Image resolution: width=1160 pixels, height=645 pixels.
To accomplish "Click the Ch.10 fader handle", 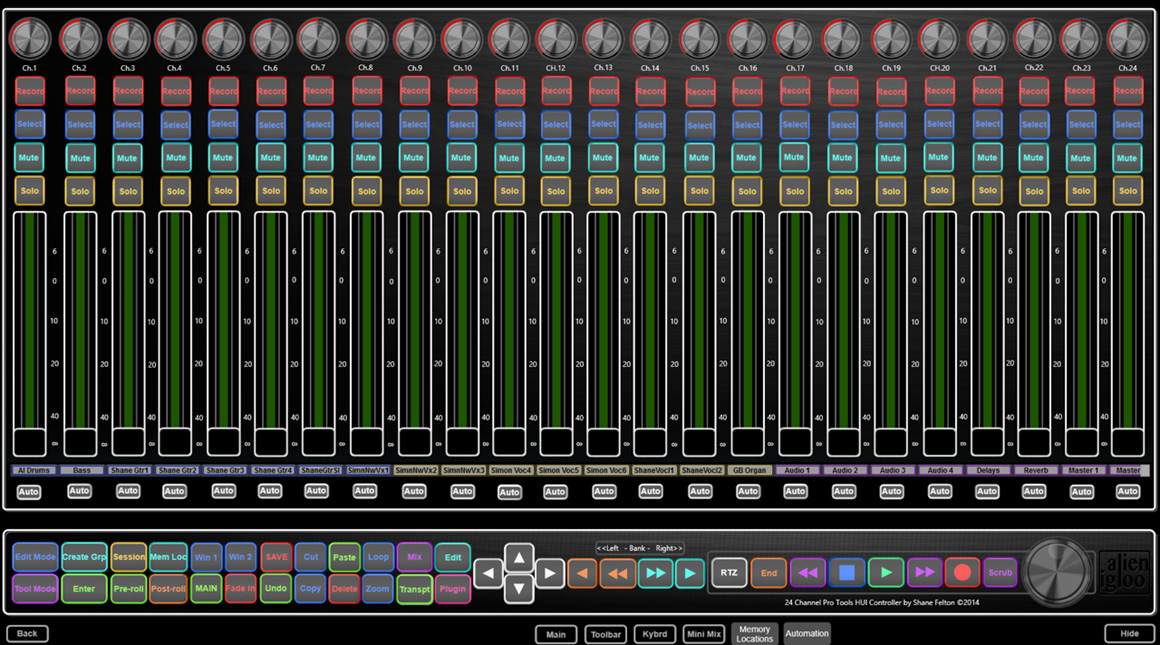I will pos(462,442).
